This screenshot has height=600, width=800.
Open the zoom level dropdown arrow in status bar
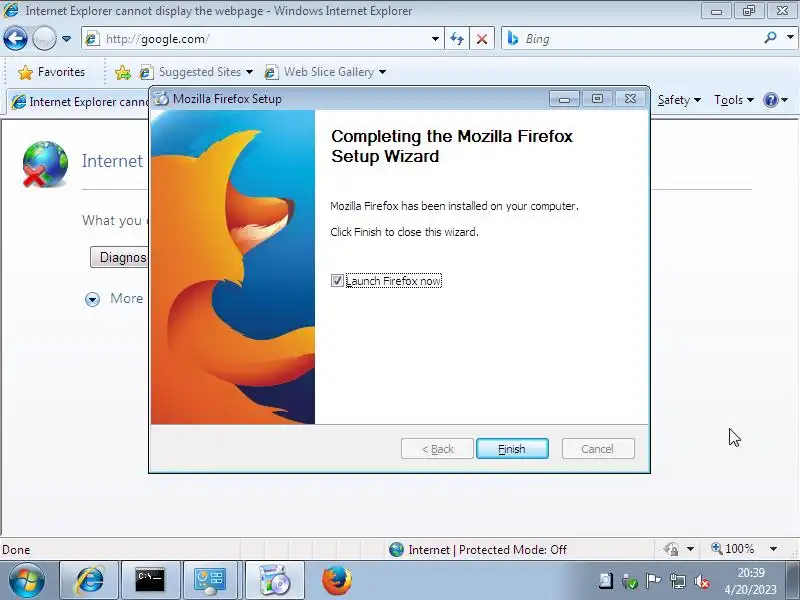point(773,549)
